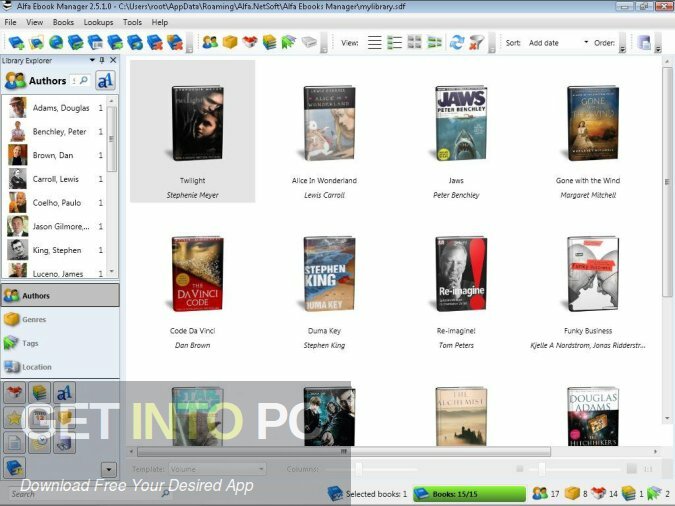Close the Library Explorer panel
This screenshot has height=506, width=675.
[x=113, y=60]
